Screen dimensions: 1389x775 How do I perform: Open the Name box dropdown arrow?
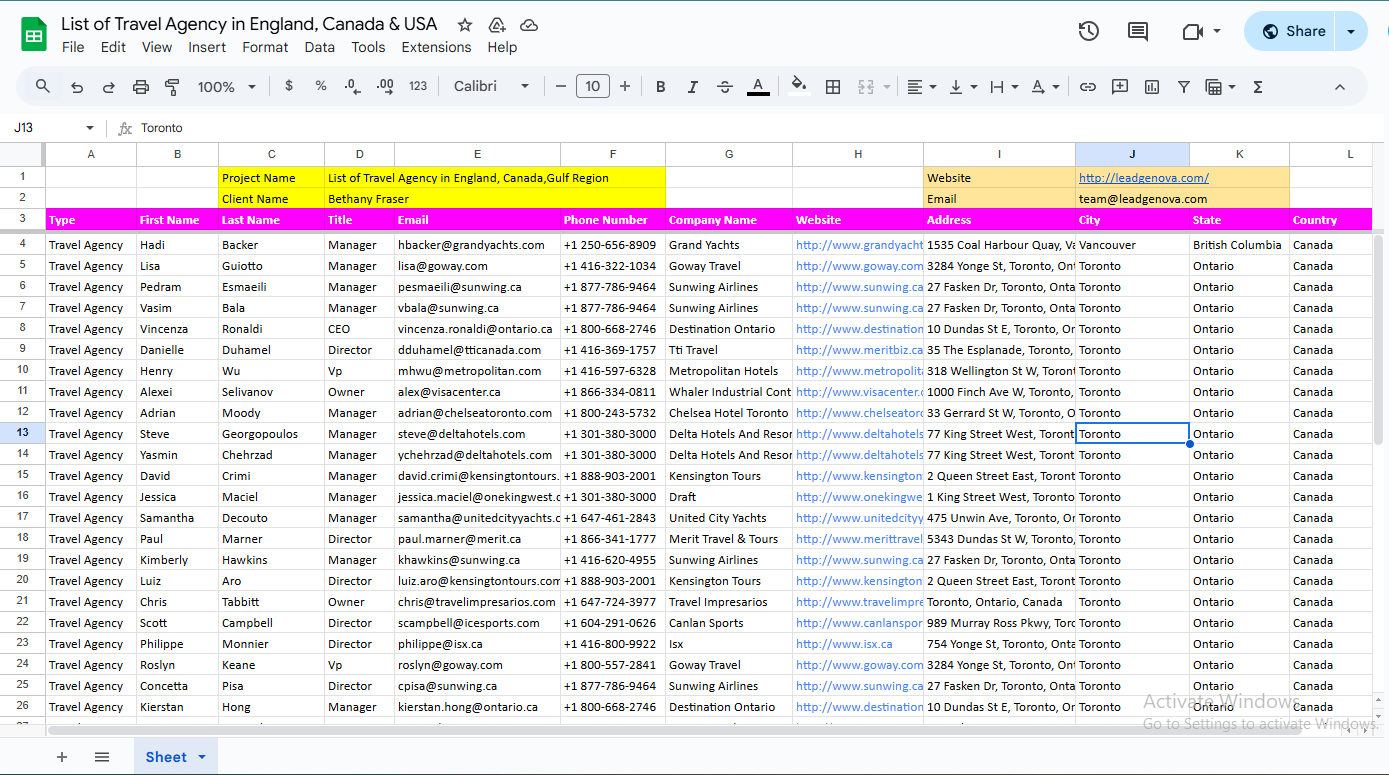[90, 128]
